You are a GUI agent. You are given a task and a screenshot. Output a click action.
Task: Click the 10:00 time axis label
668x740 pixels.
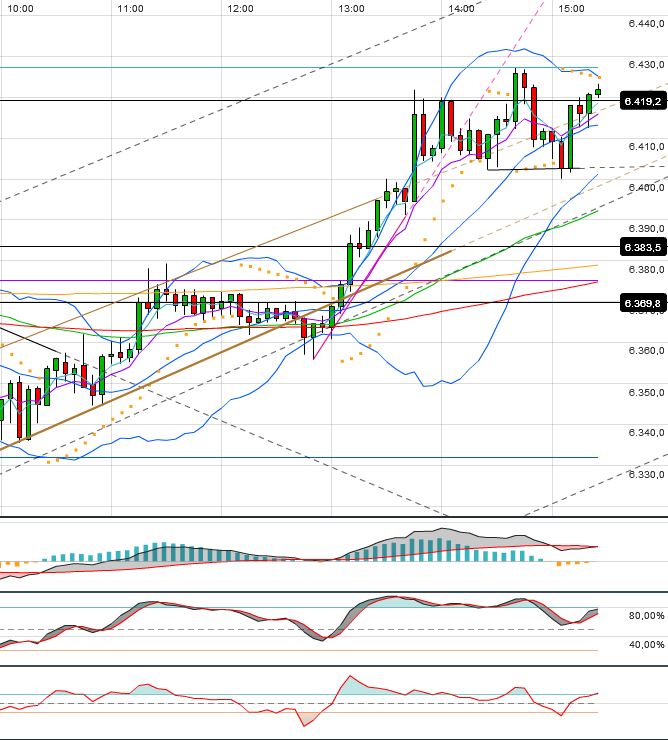[x=20, y=8]
